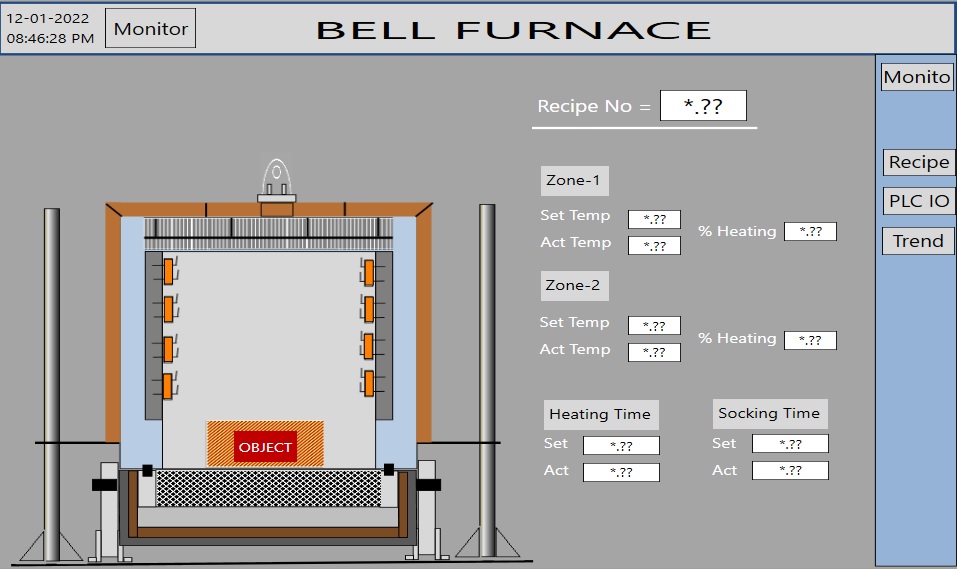957x569 pixels.
Task: Open the PLC IO screen
Action: point(919,201)
